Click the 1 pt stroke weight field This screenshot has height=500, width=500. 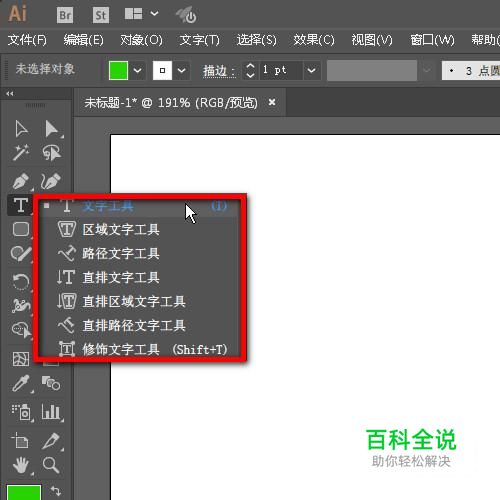(x=281, y=70)
